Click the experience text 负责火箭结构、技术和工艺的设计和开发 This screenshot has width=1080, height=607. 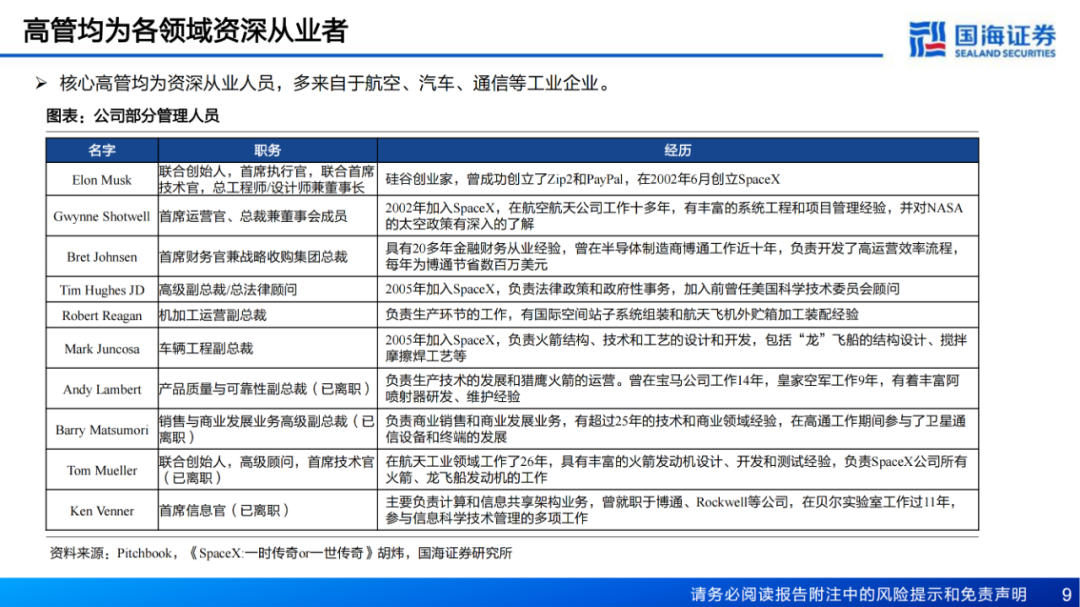[x=630, y=340]
